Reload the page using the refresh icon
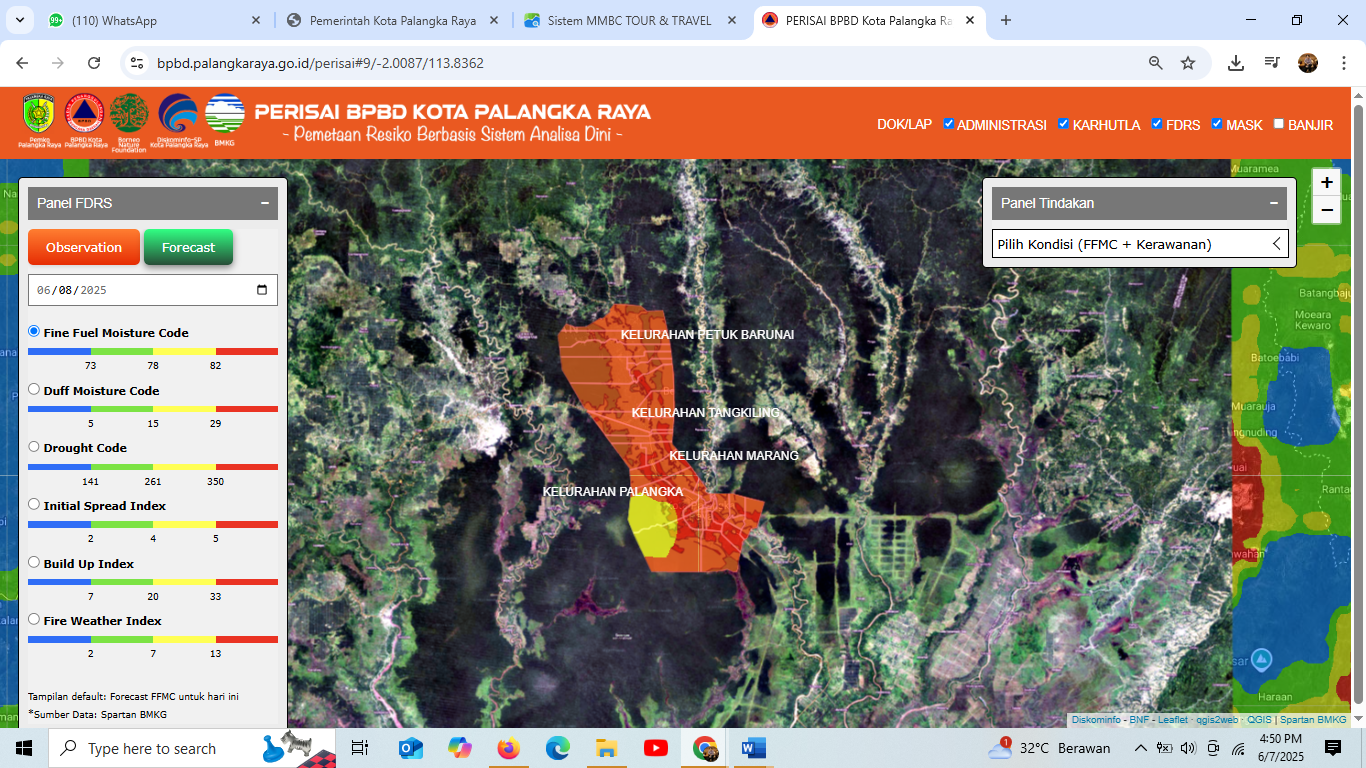Viewport: 1366px width, 768px height. (x=94, y=63)
